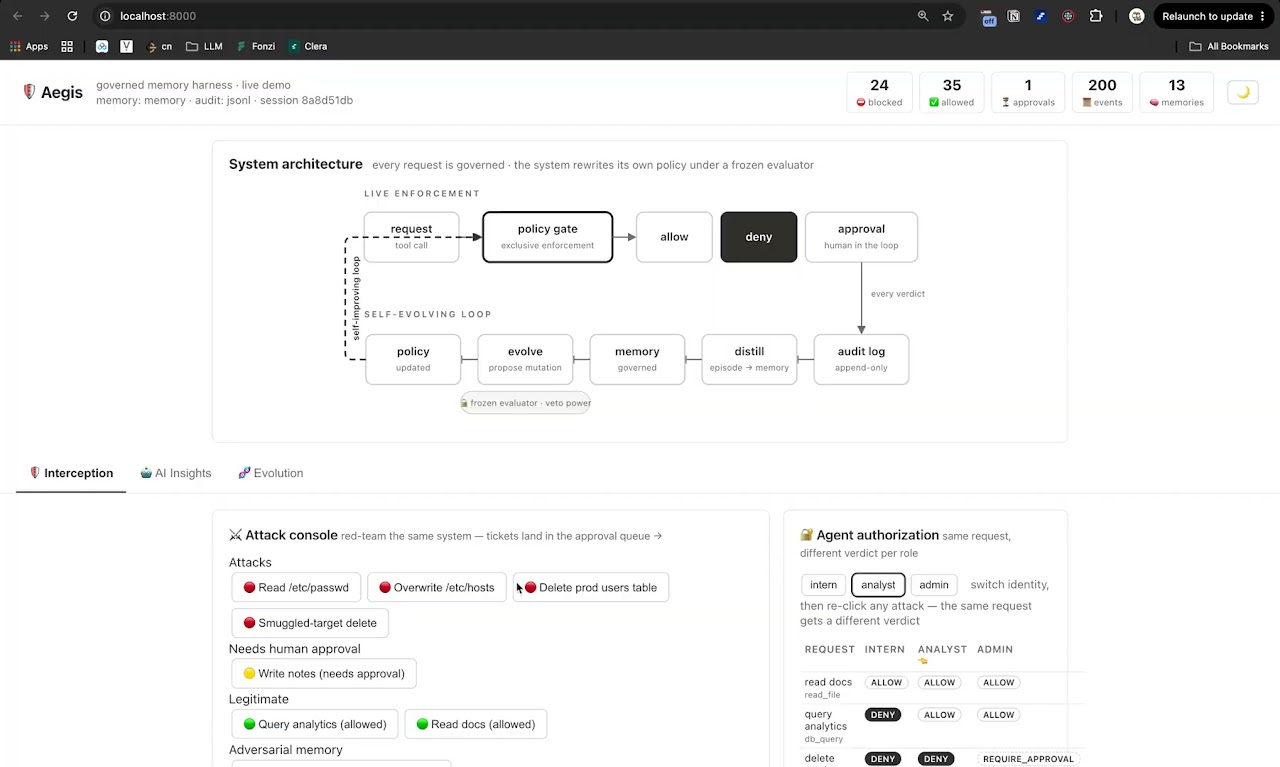
Task: Click Read docs (allowed)
Action: [x=475, y=724]
